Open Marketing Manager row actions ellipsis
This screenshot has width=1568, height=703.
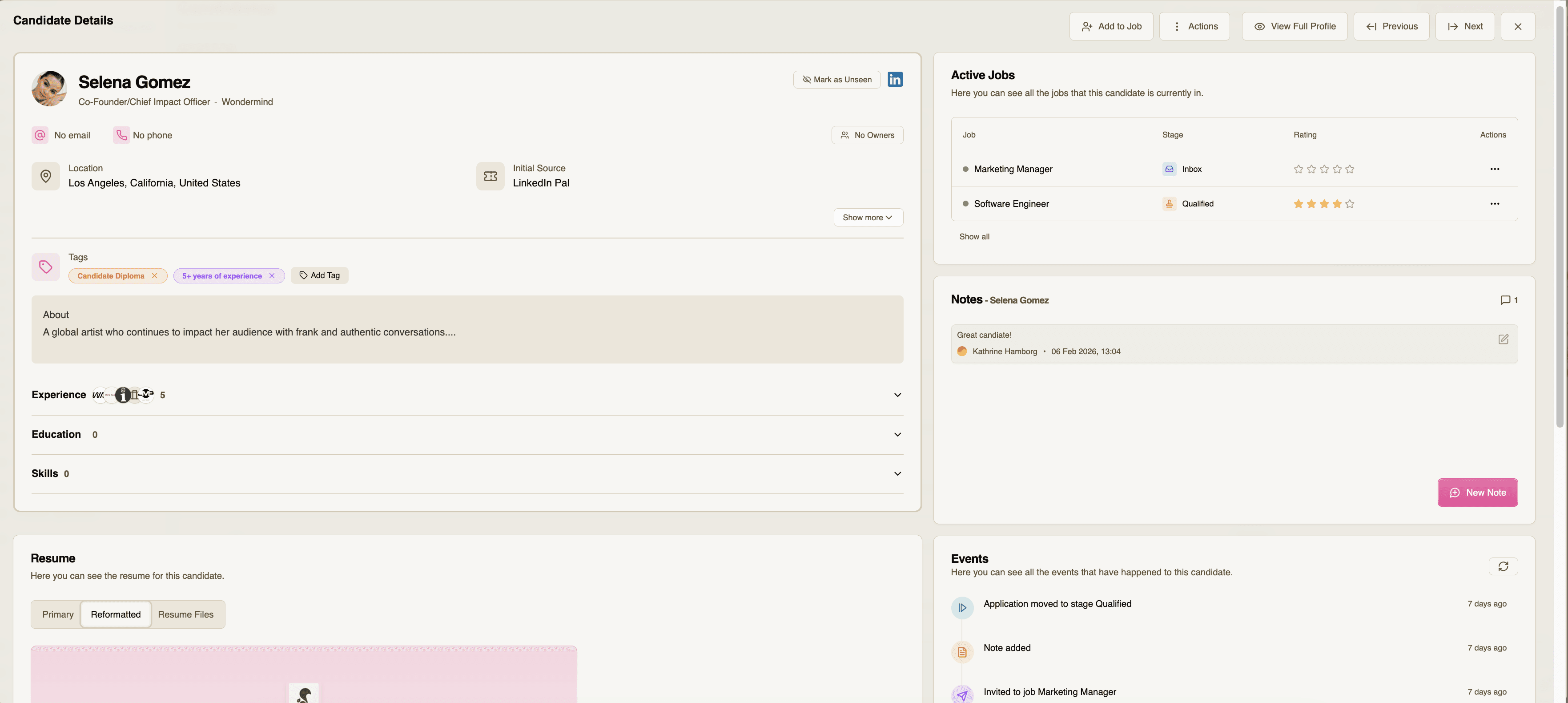coord(1494,170)
